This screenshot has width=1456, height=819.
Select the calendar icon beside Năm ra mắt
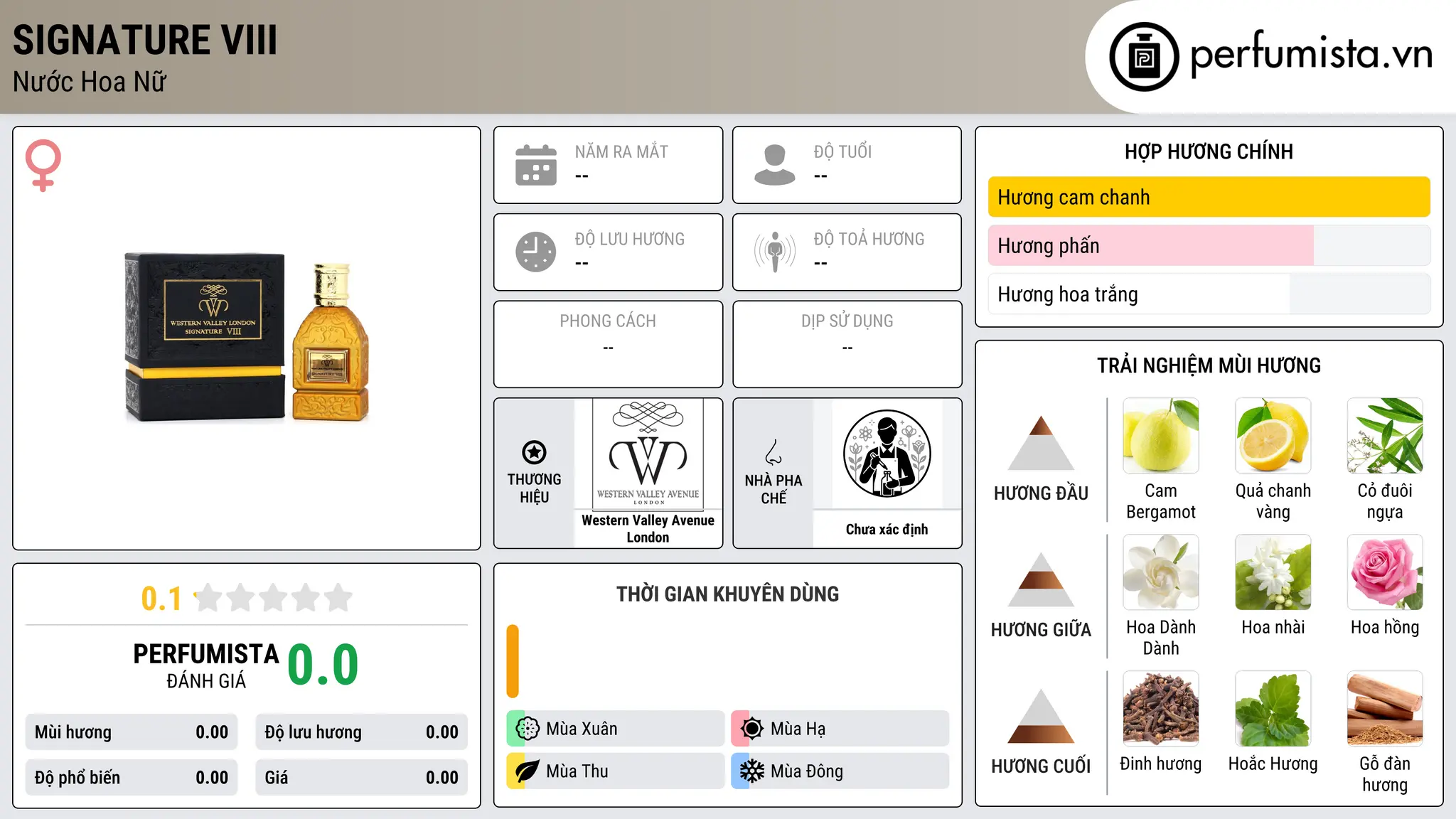click(x=536, y=165)
